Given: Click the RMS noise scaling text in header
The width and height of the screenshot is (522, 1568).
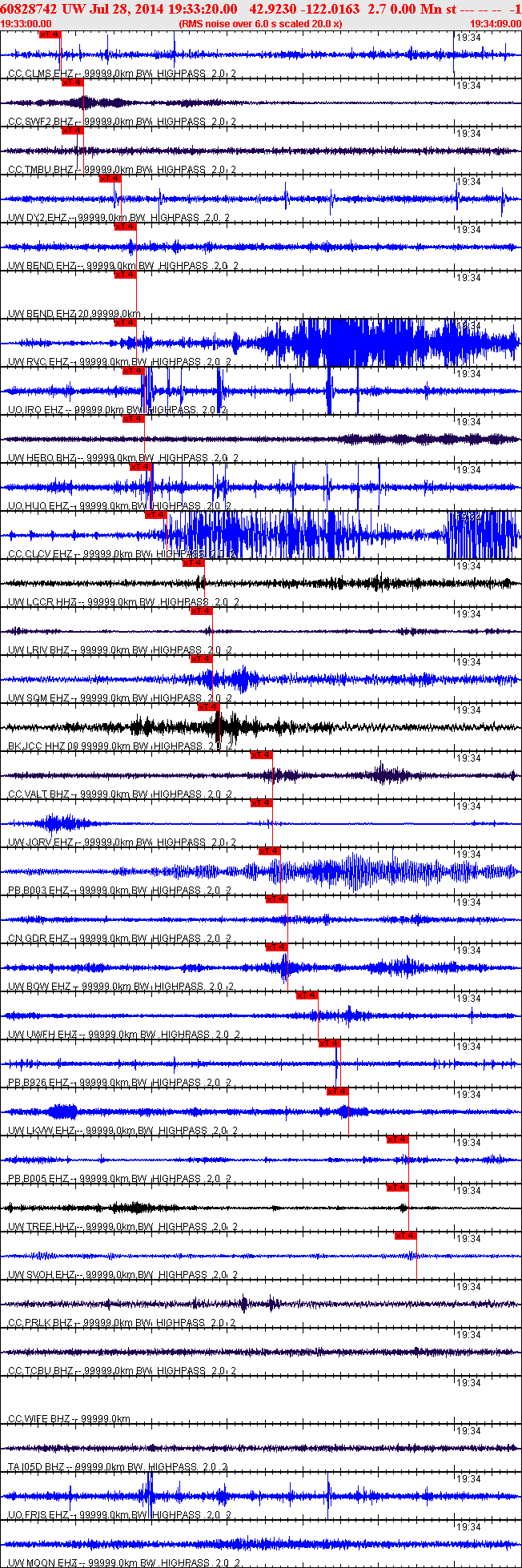Looking at the screenshot, I should pos(261,24).
